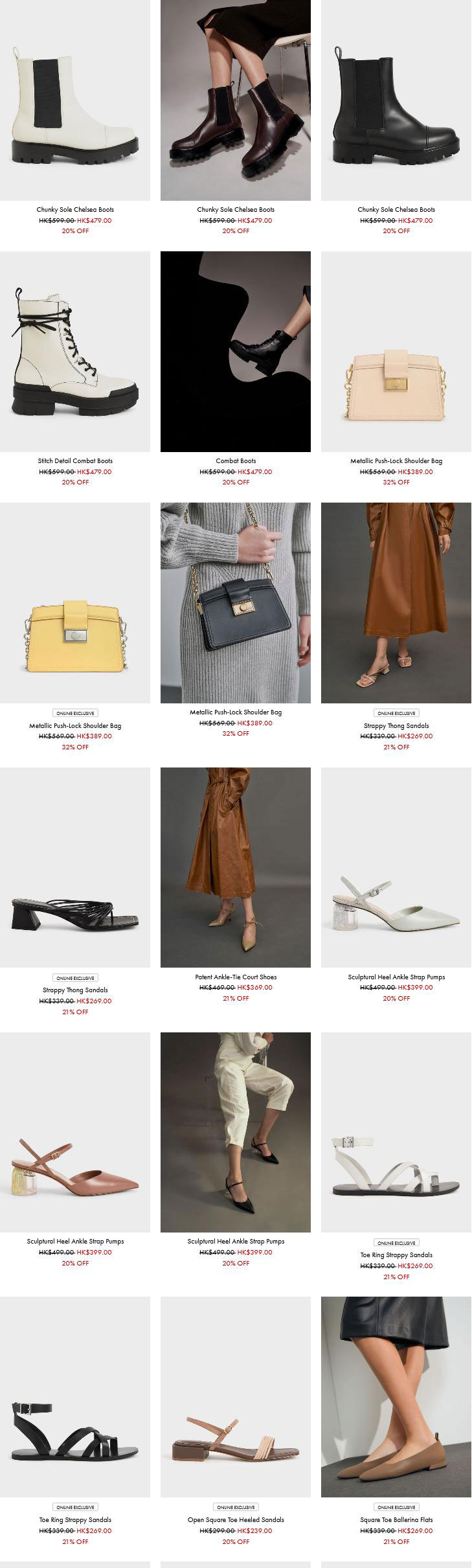This screenshot has width=472, height=1568.
Task: Open the brown skirt Strappy Thong Sandals photo
Action: [x=396, y=603]
